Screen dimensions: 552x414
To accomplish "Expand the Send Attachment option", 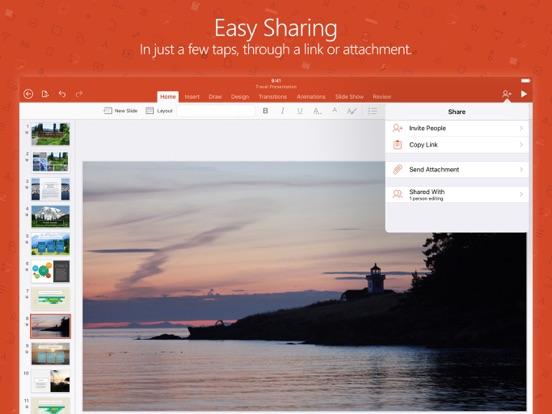I will click(x=457, y=170).
